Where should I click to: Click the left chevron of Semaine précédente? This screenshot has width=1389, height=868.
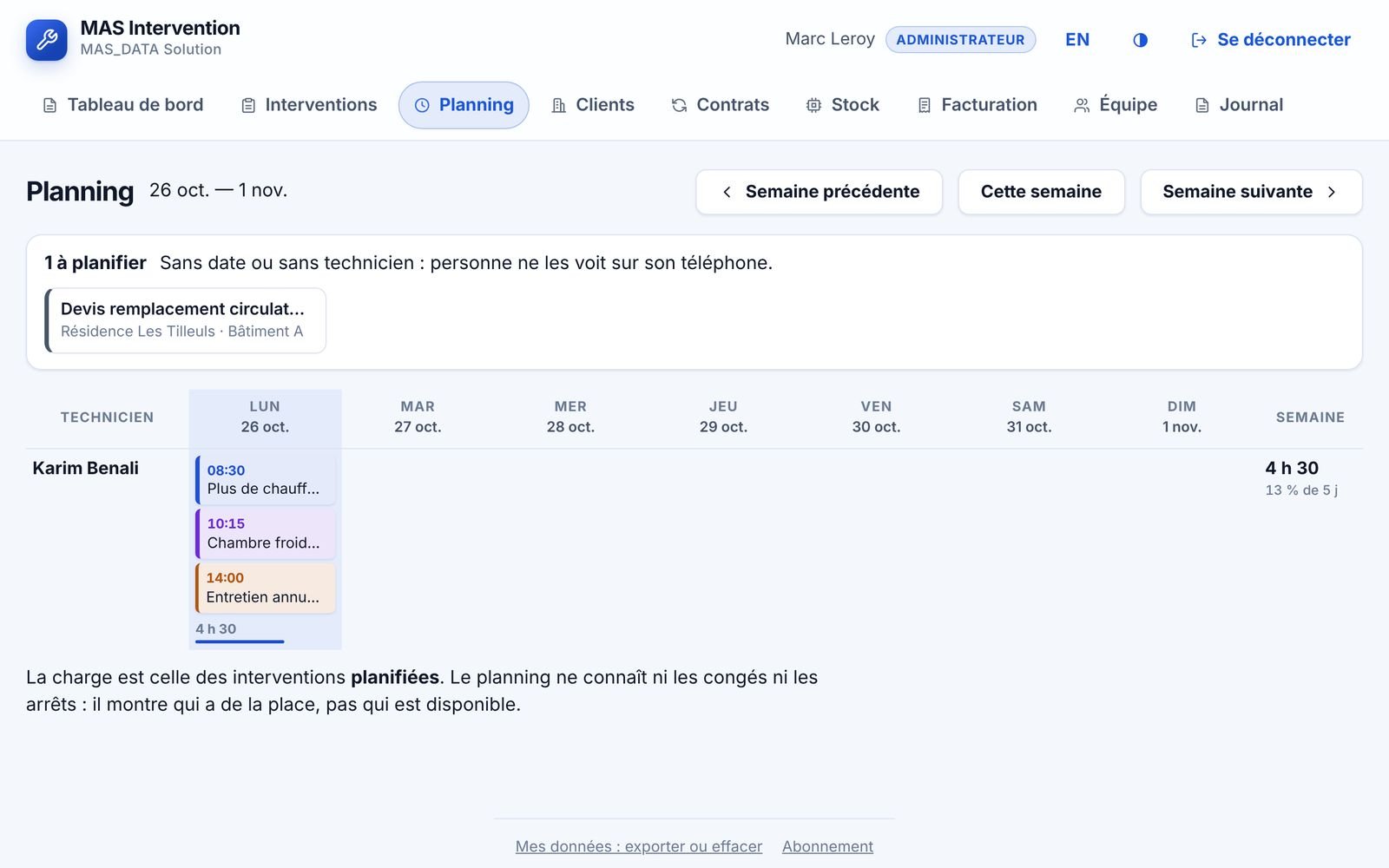727,192
